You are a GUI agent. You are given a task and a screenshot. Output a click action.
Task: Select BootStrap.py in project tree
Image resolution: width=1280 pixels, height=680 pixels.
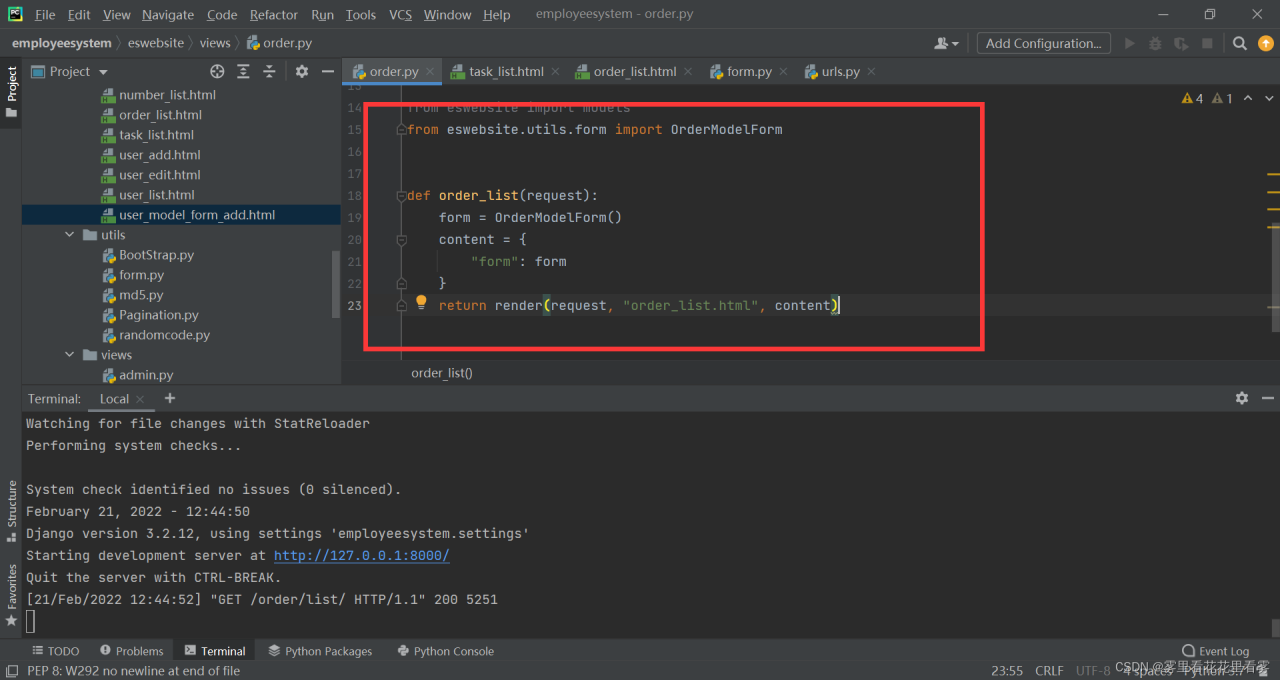coord(149,255)
